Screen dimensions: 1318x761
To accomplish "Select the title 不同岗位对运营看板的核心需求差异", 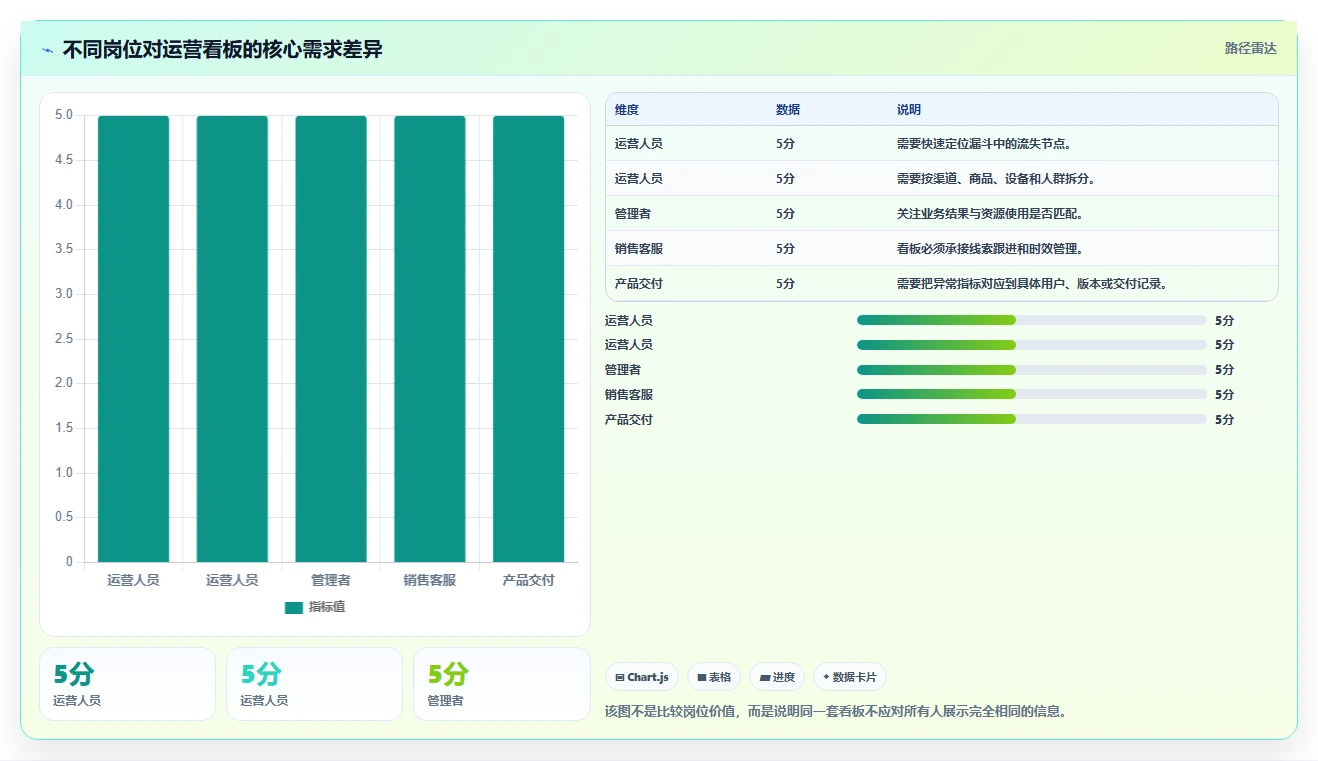I will 222,49.
